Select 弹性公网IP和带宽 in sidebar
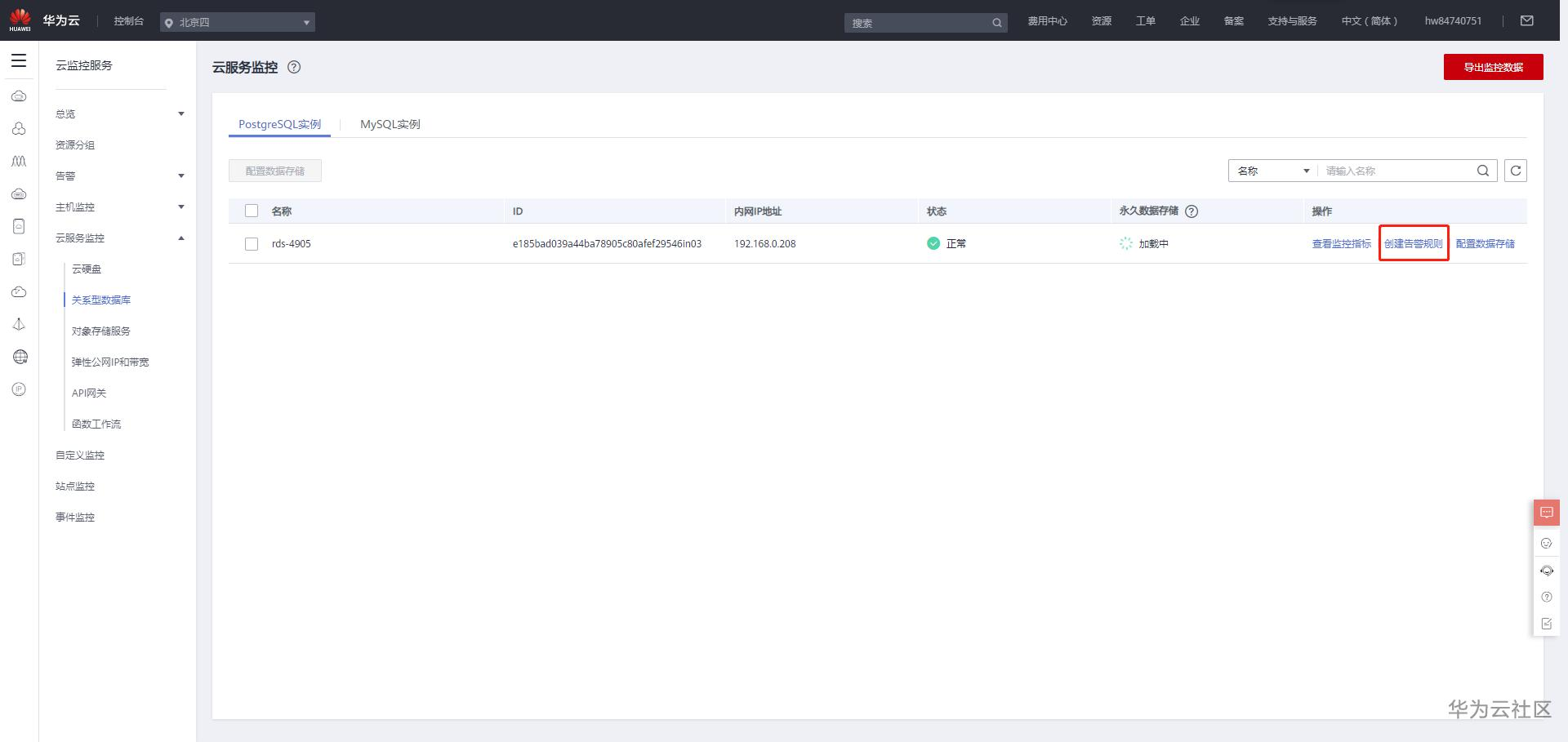This screenshot has width=1568, height=742. [x=110, y=362]
